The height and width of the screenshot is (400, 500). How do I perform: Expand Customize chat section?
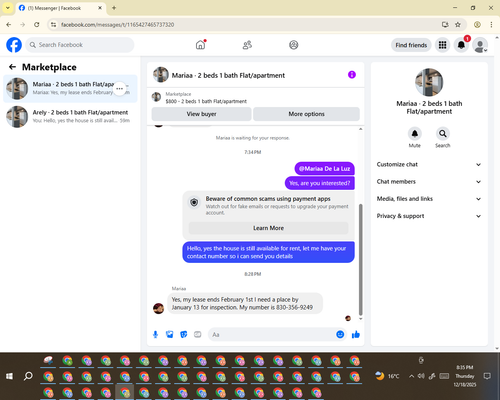coord(429,164)
